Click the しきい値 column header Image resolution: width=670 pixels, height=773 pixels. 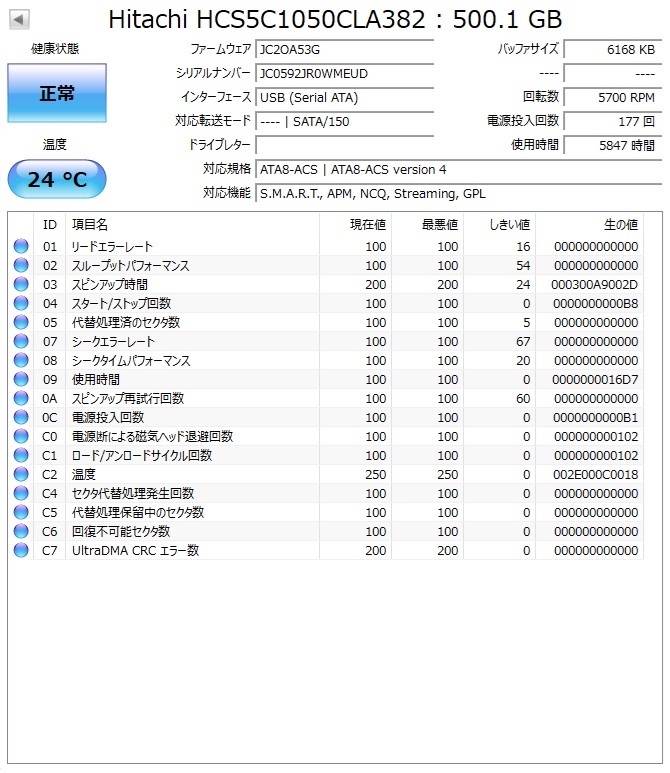[x=499, y=225]
